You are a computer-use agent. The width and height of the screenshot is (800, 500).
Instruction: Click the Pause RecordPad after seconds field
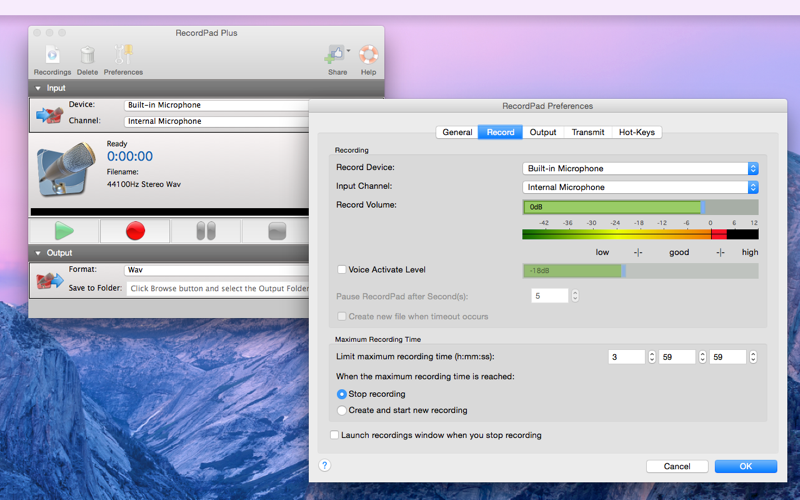pos(549,296)
